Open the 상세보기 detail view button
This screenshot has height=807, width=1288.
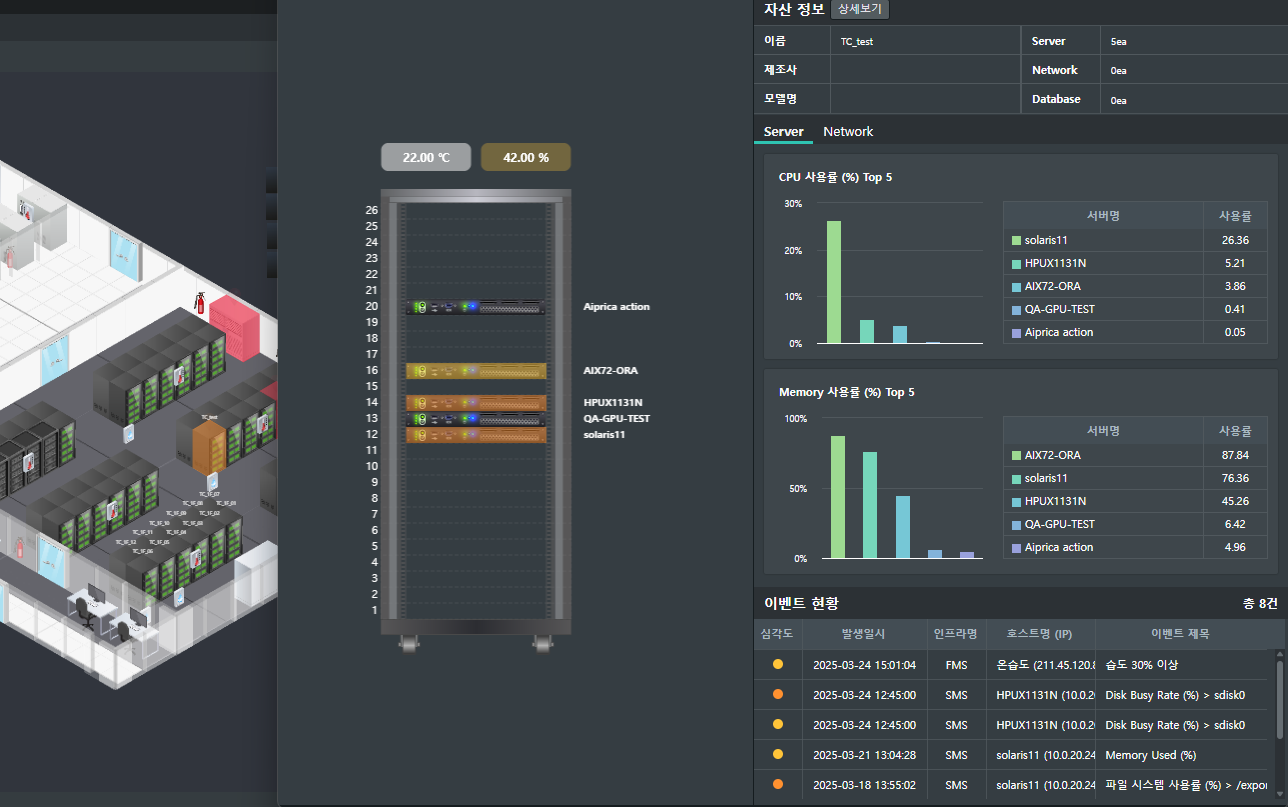(860, 9)
